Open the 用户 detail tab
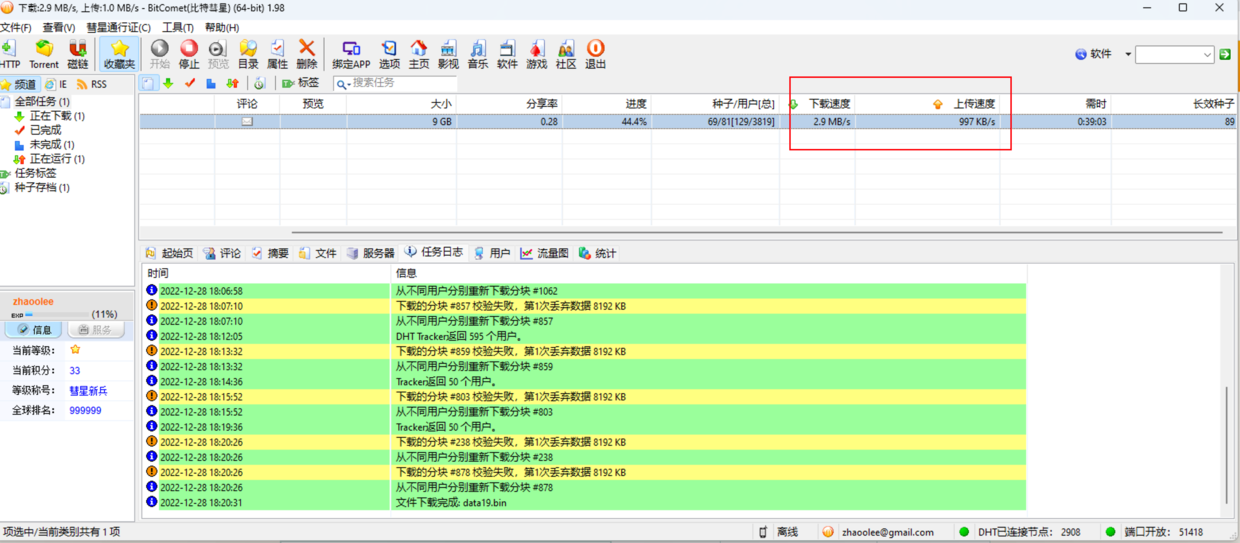The image size is (1240, 543). [492, 253]
